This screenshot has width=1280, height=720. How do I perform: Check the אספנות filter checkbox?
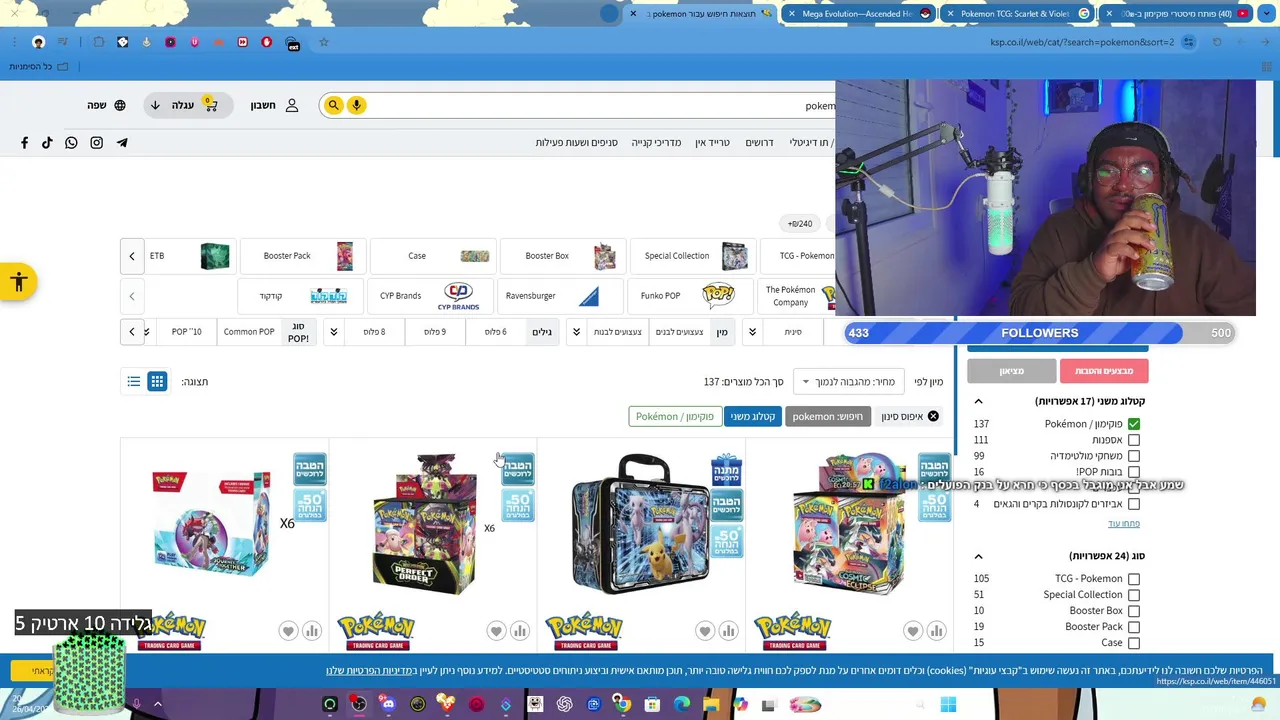(1134, 440)
